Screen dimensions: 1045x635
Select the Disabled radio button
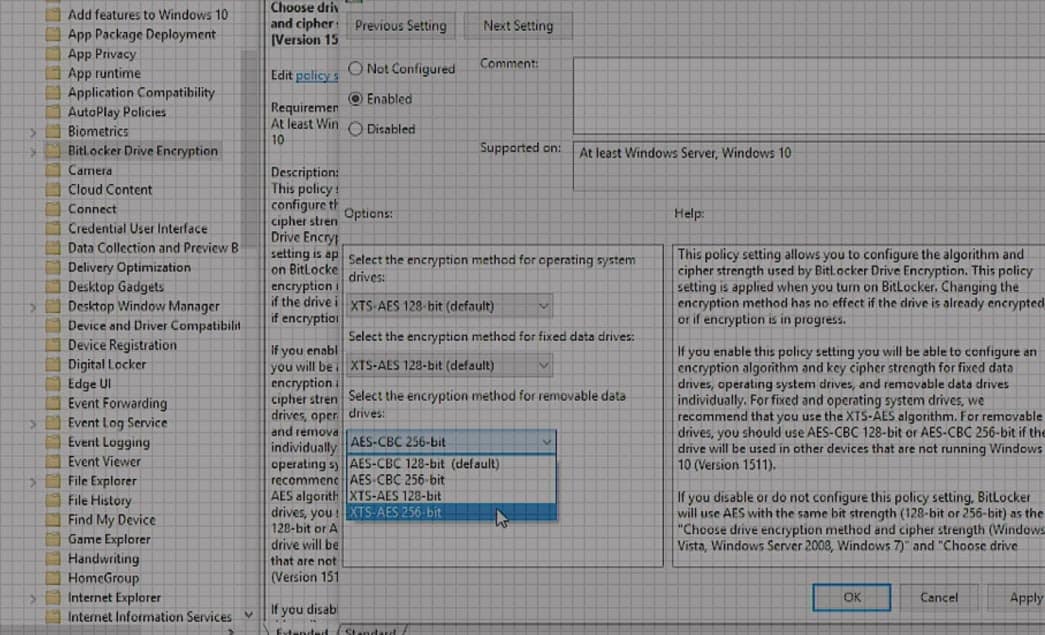[355, 129]
